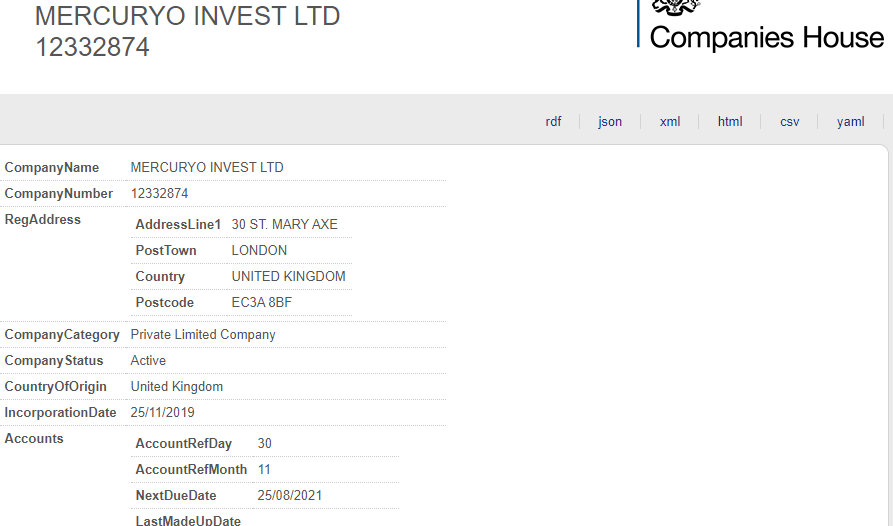
Task: Click the Private Limited Company category value
Action: pos(203,335)
